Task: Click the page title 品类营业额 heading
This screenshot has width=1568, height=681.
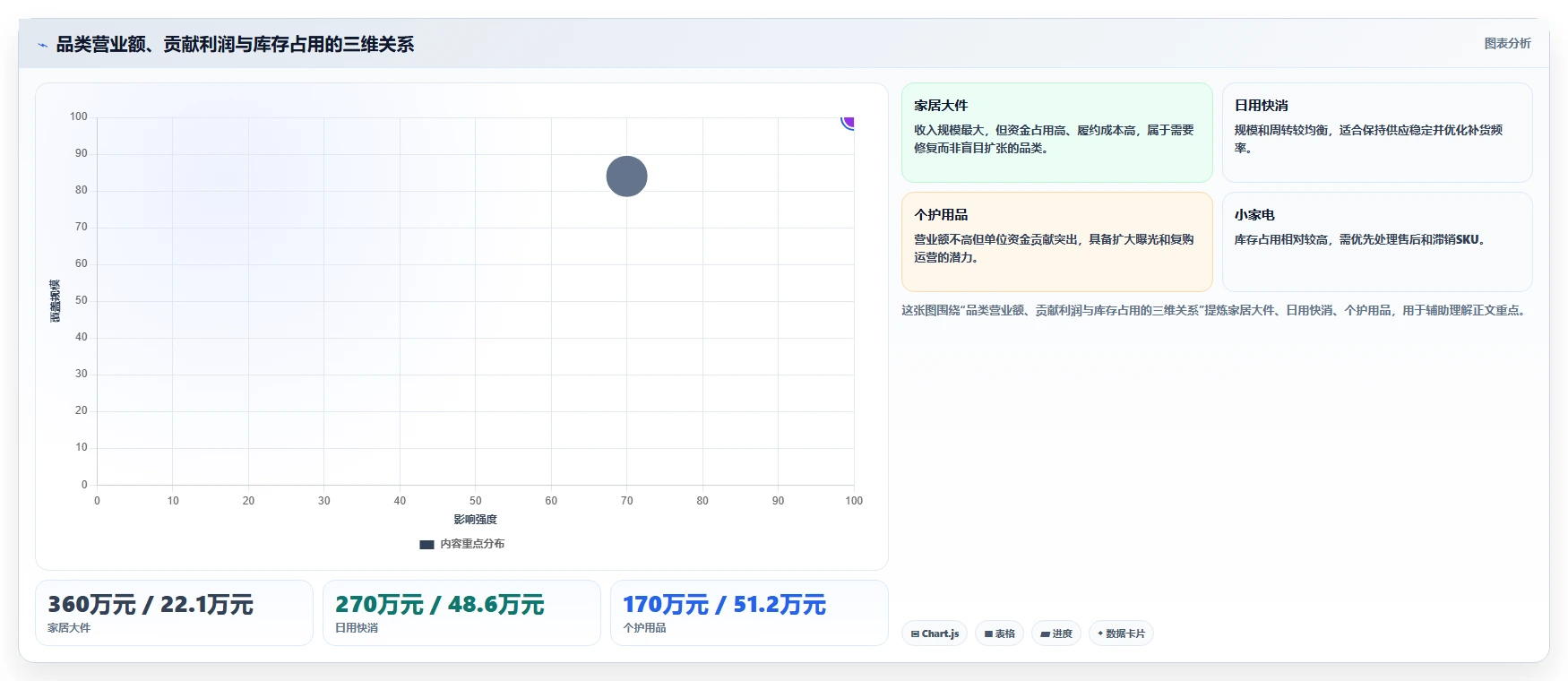Action: tap(235, 45)
